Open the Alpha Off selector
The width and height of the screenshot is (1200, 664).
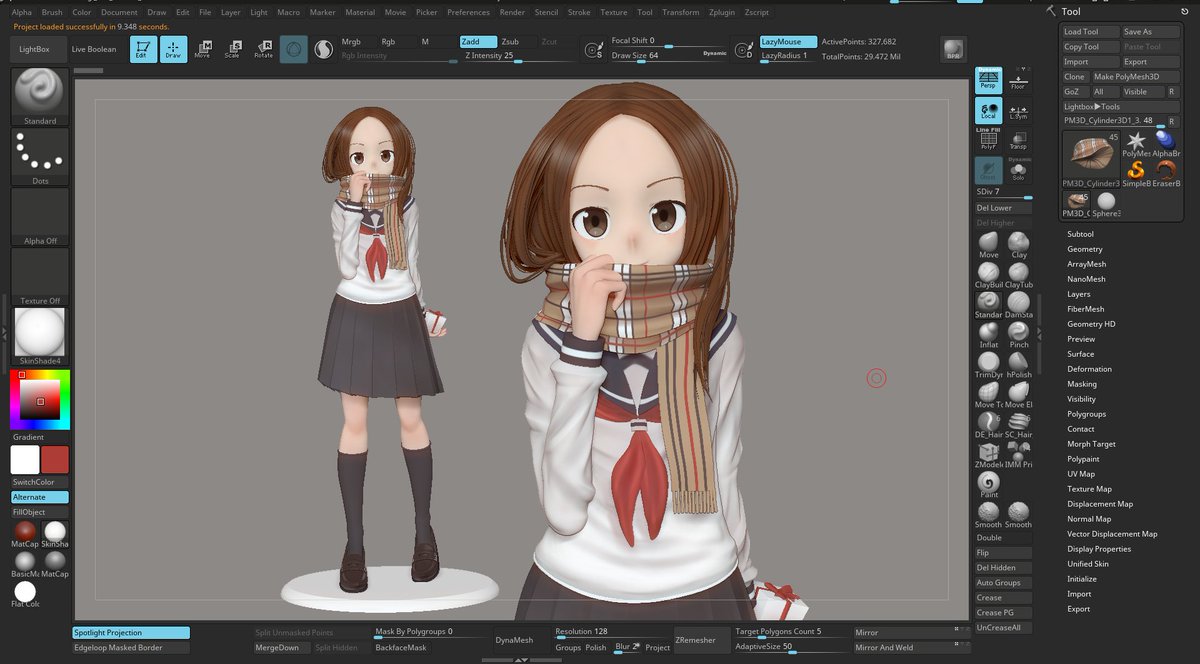[x=40, y=216]
